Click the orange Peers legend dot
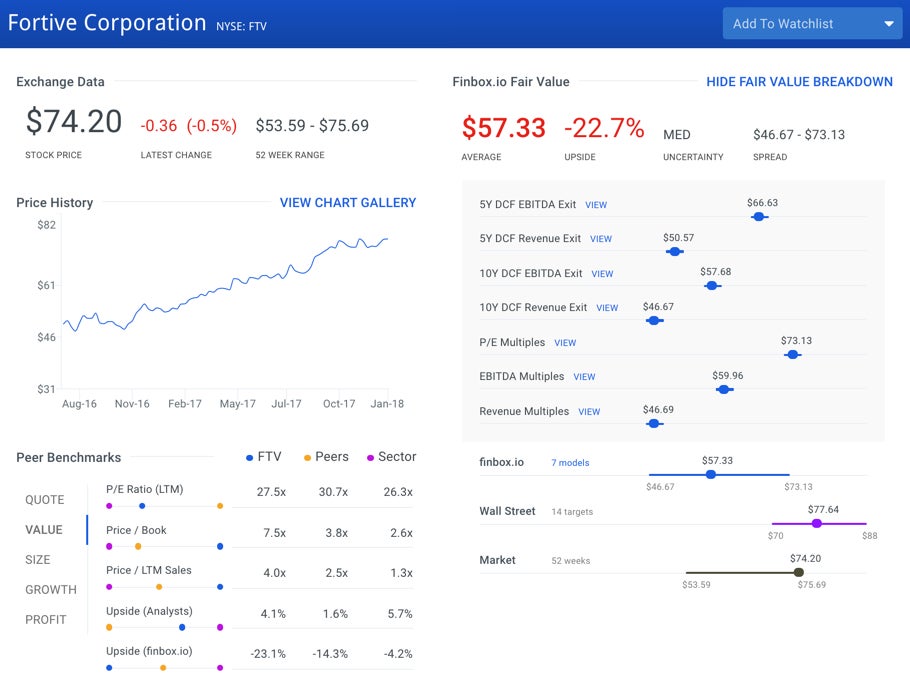Image resolution: width=910 pixels, height=689 pixels. pyautogui.click(x=307, y=458)
